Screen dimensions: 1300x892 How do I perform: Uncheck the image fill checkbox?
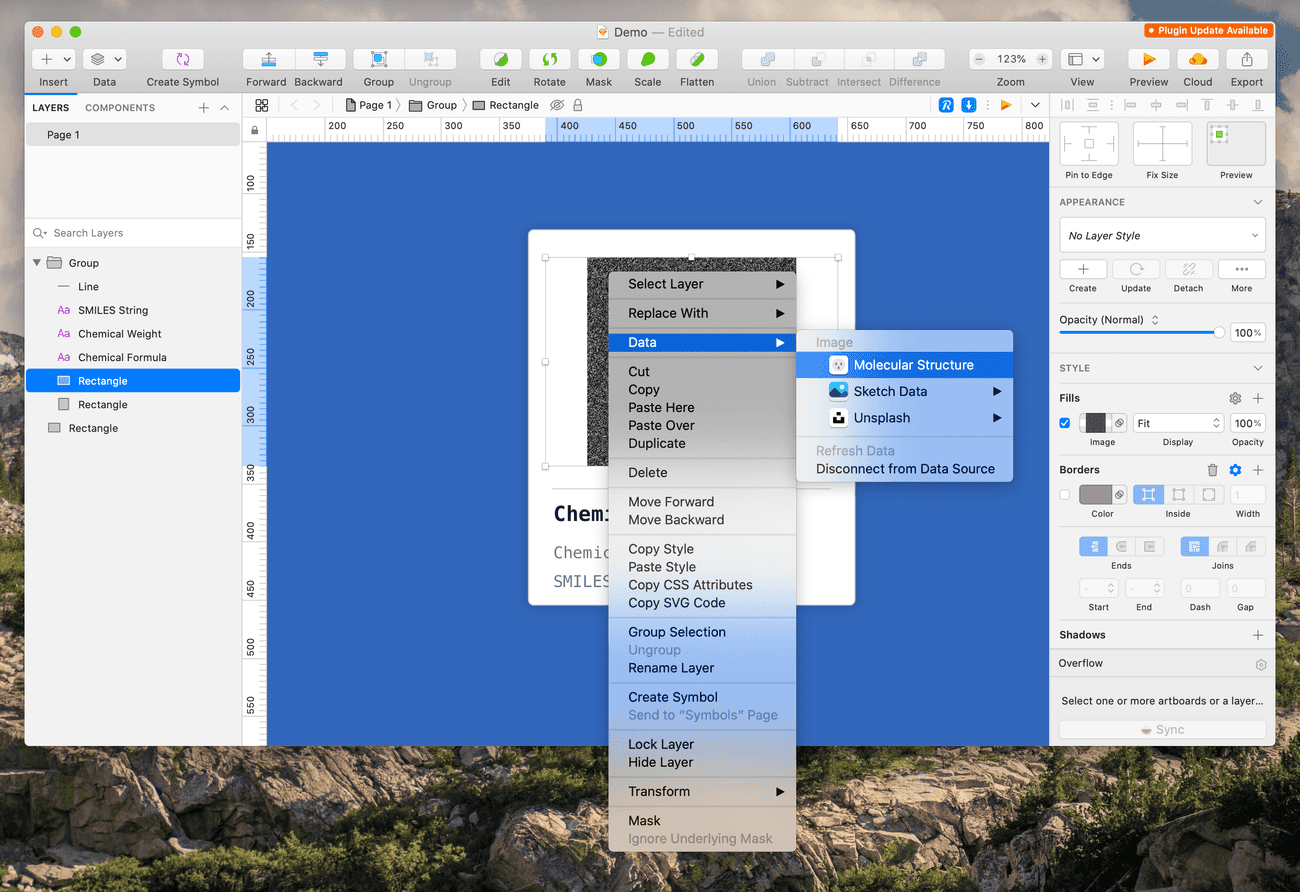(x=1065, y=423)
